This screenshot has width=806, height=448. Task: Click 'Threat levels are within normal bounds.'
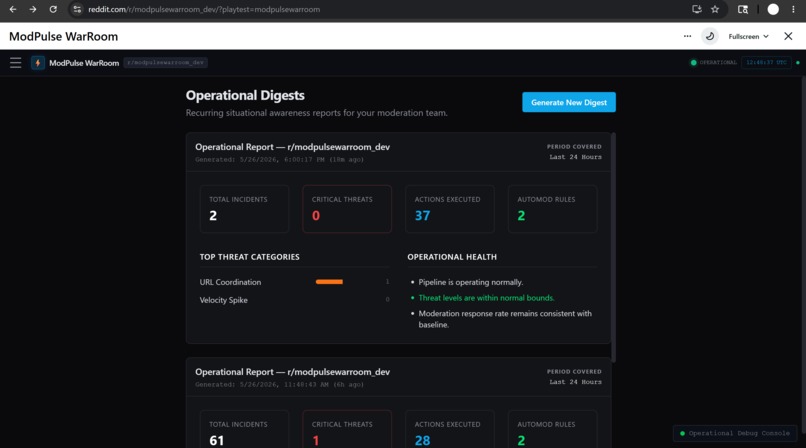486,298
